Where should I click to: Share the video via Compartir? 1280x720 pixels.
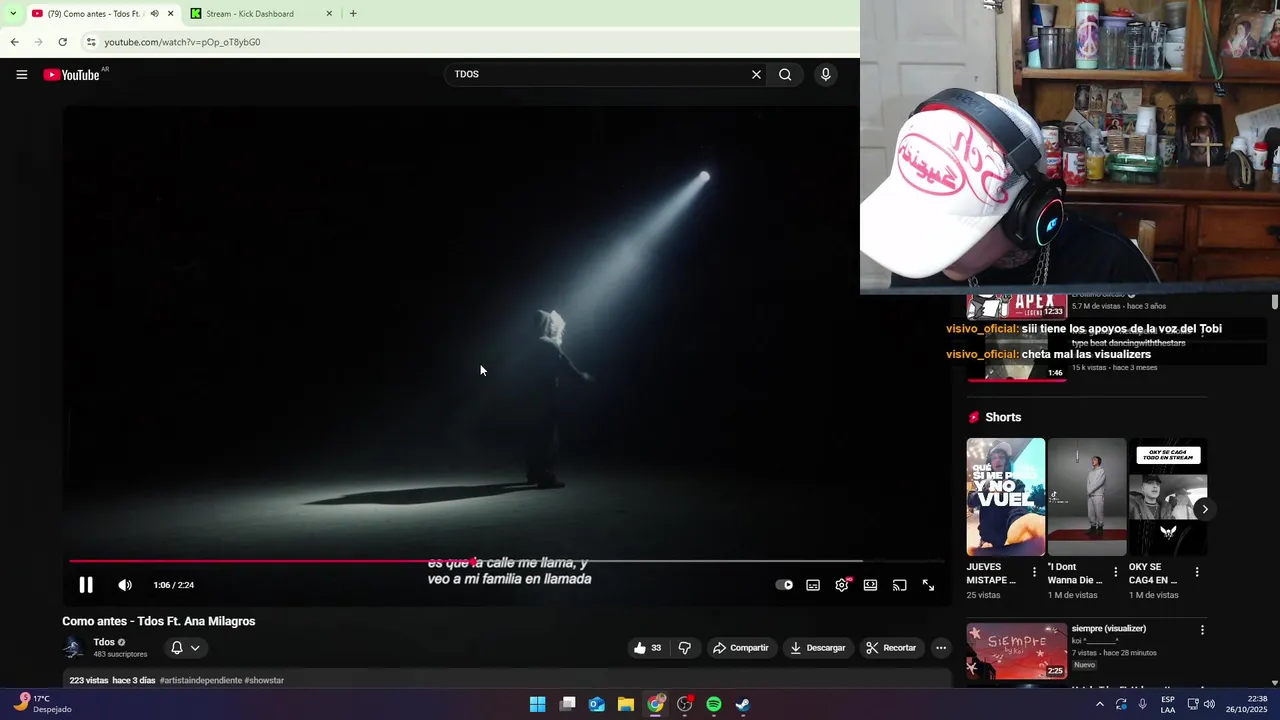tap(740, 648)
